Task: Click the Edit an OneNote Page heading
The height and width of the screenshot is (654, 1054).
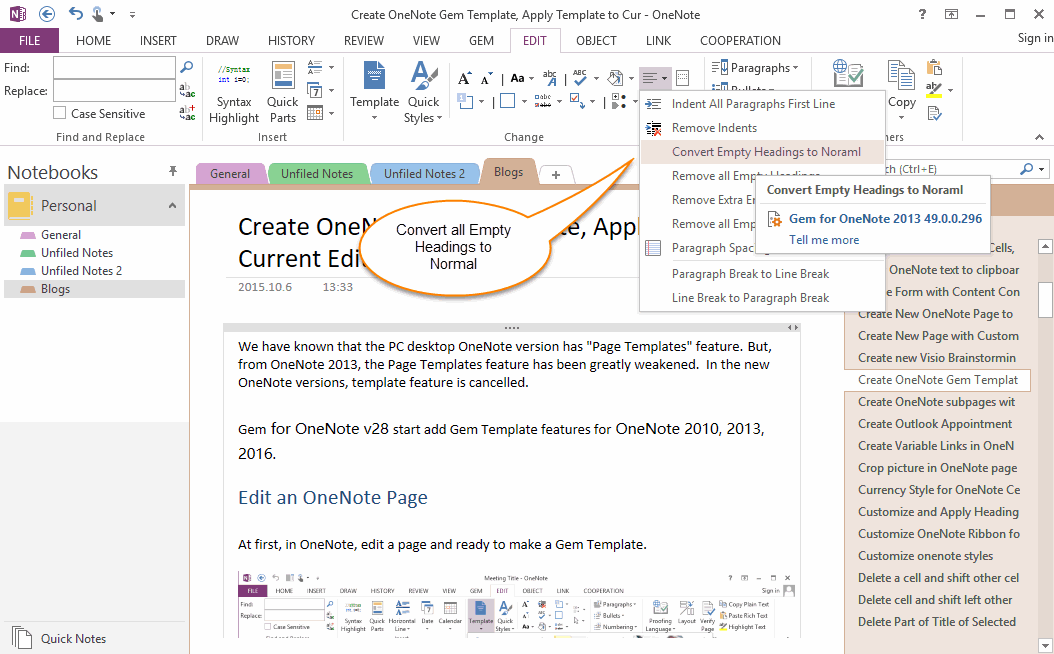Action: [333, 497]
